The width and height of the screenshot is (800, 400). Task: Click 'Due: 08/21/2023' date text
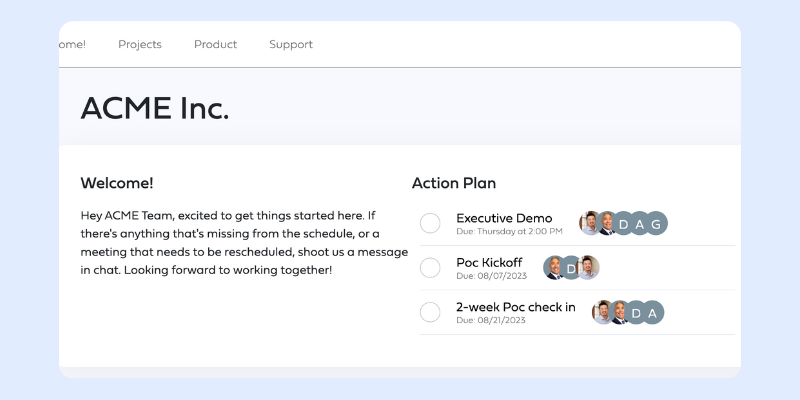(x=491, y=320)
